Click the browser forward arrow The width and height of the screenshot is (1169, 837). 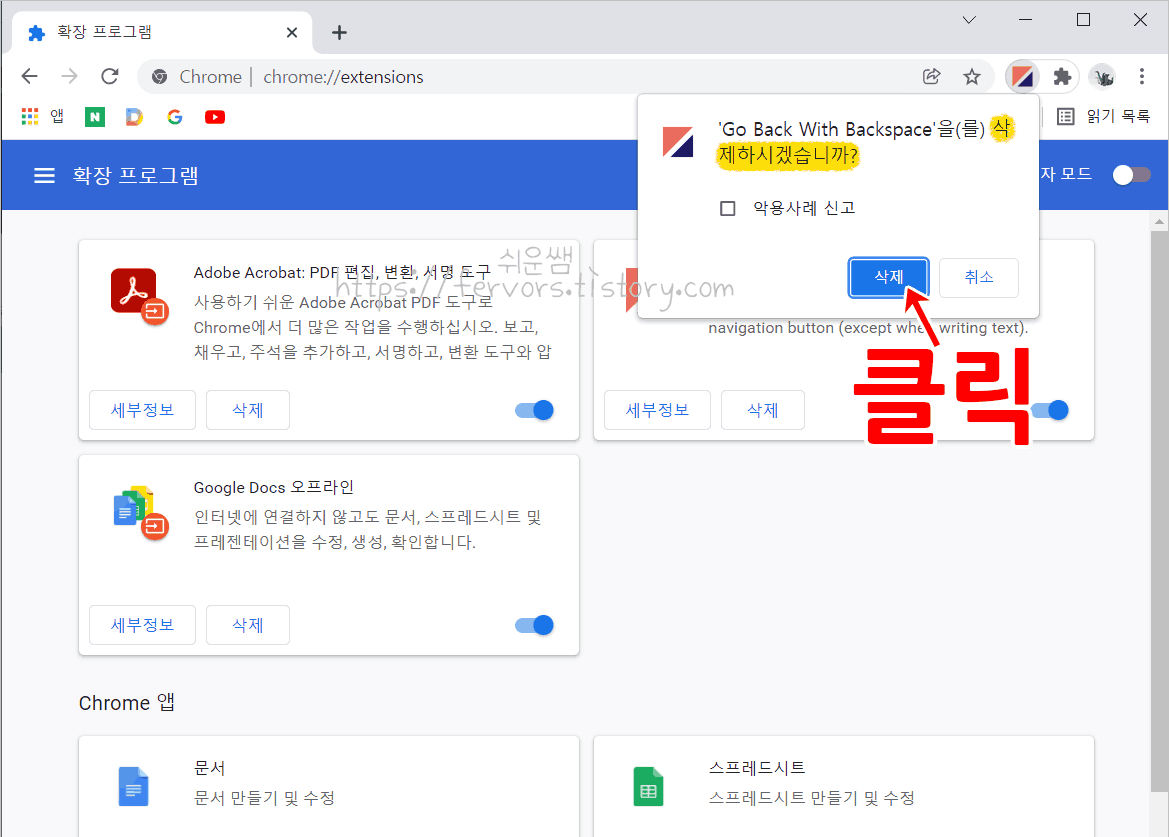69,76
